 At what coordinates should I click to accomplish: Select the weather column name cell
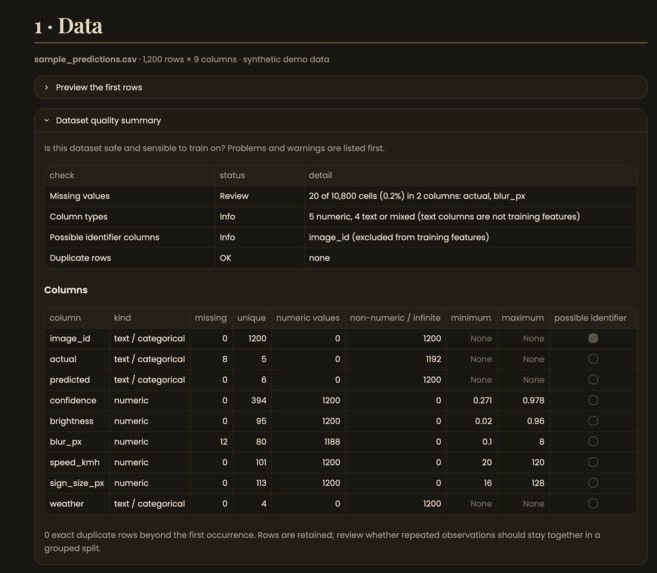[77, 503]
